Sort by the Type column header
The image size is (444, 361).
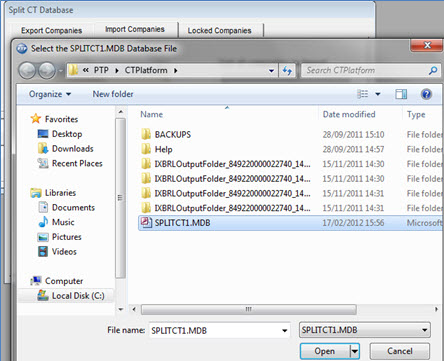pos(416,114)
